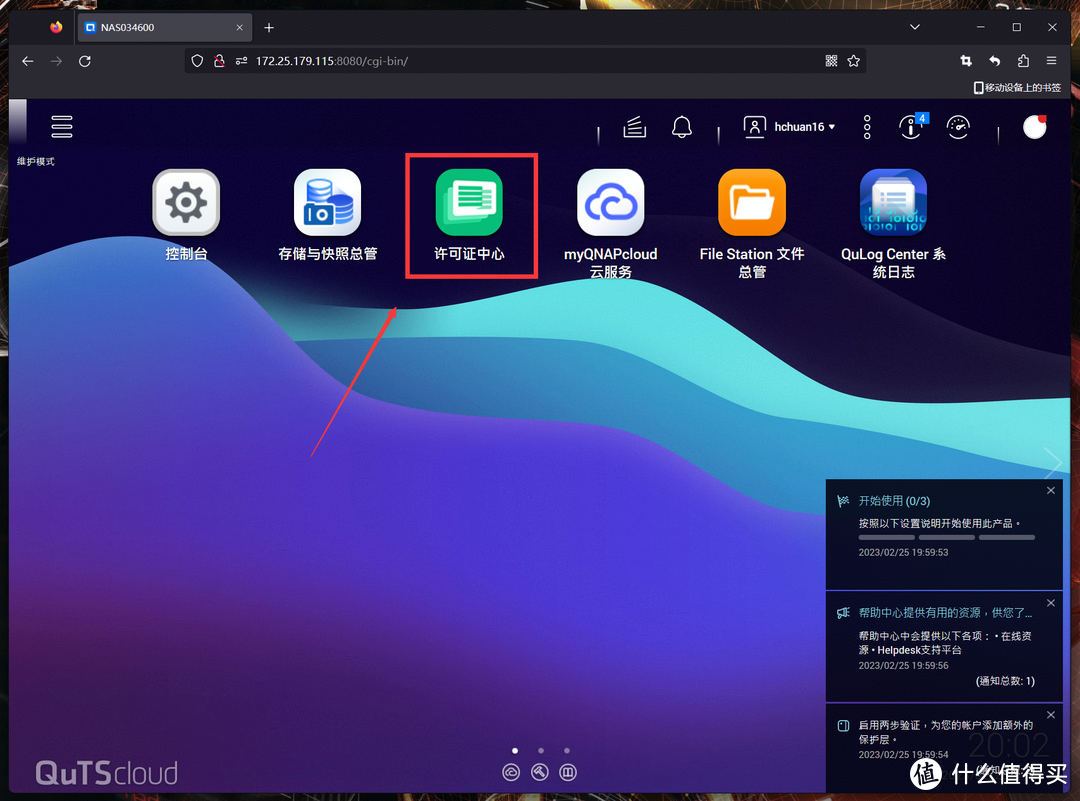Open a new browser tab
1080x801 pixels.
point(269,28)
